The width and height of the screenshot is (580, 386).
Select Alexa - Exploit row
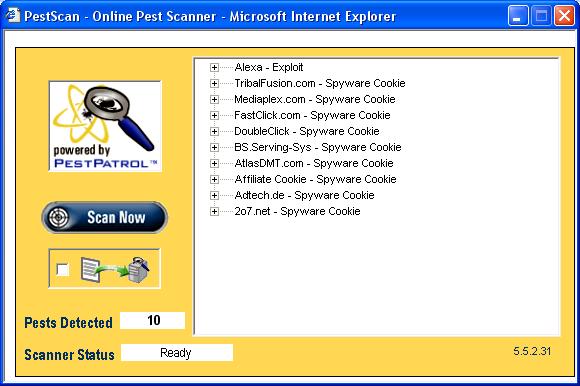pos(269,67)
